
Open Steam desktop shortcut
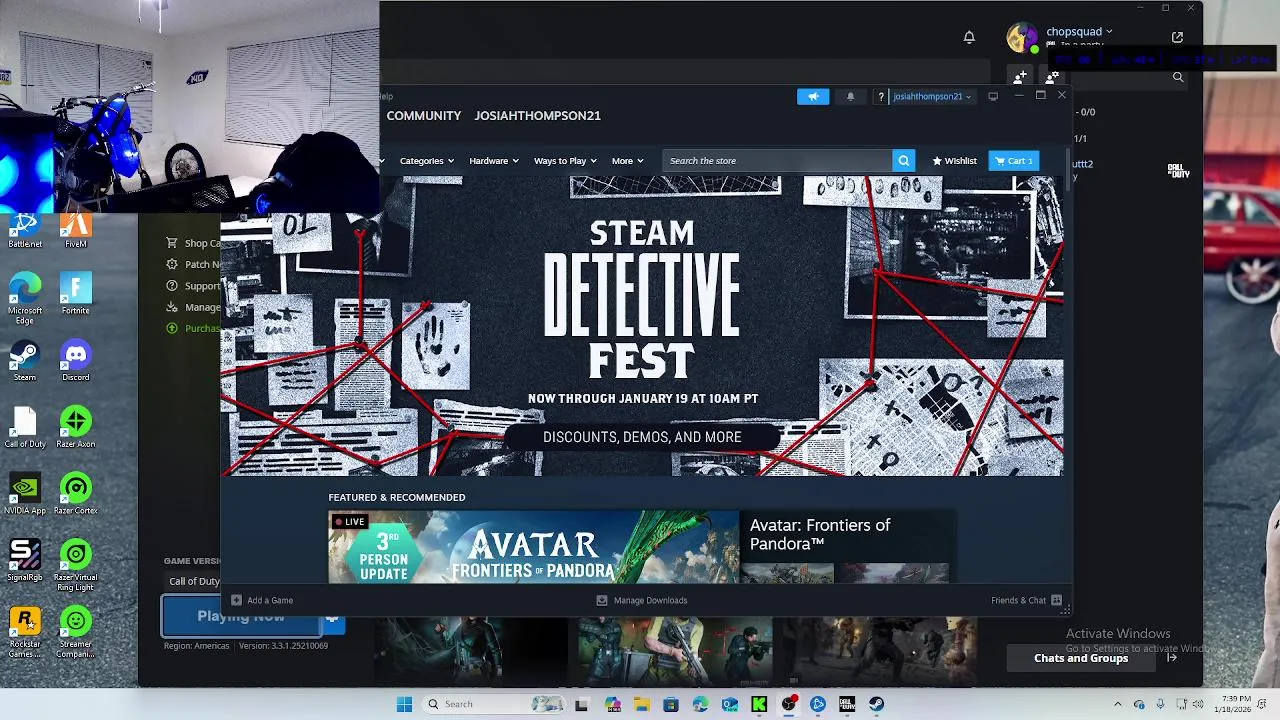coord(25,361)
